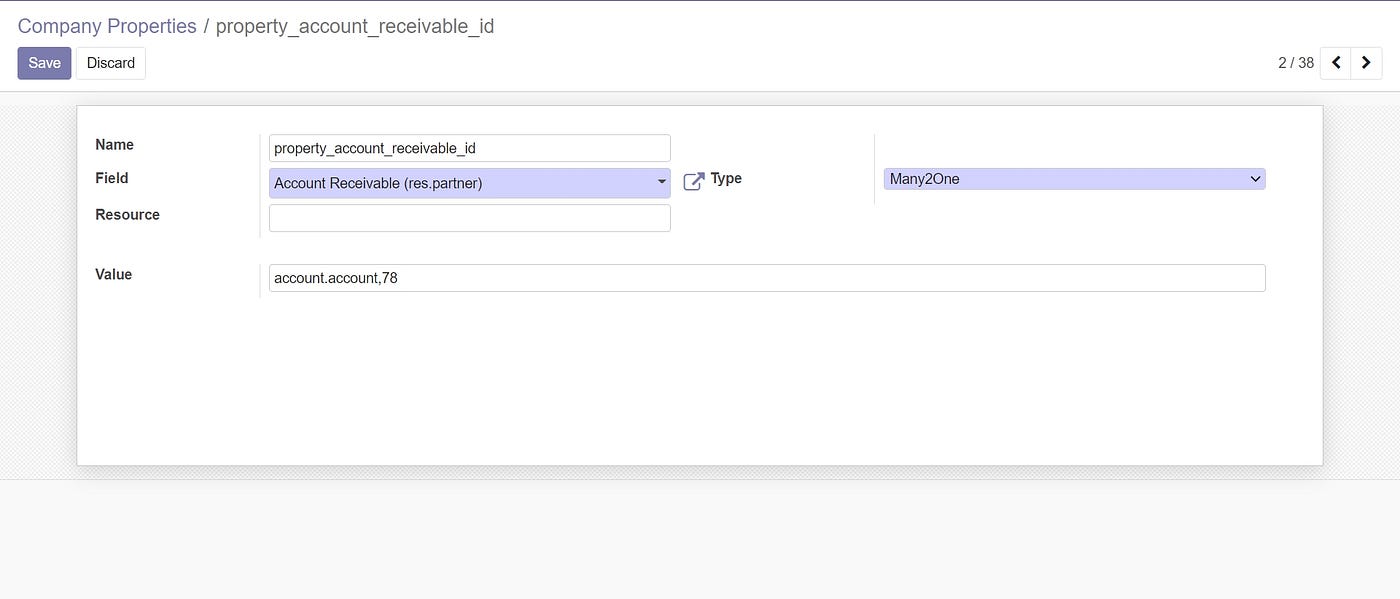This screenshot has height=599, width=1400.
Task: Open the Field external link icon
Action: coord(694,182)
